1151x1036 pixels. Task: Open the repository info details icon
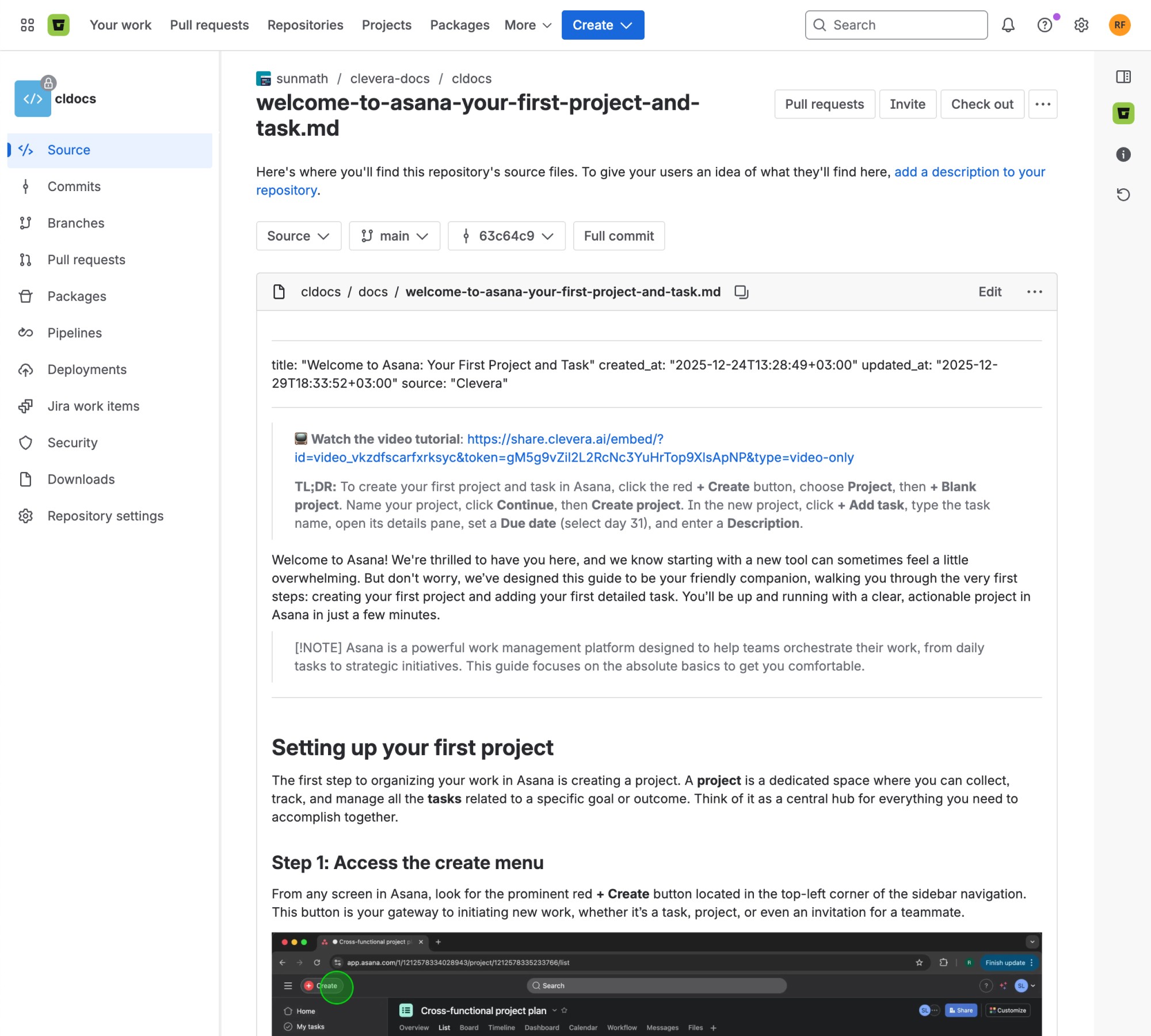pos(1123,154)
